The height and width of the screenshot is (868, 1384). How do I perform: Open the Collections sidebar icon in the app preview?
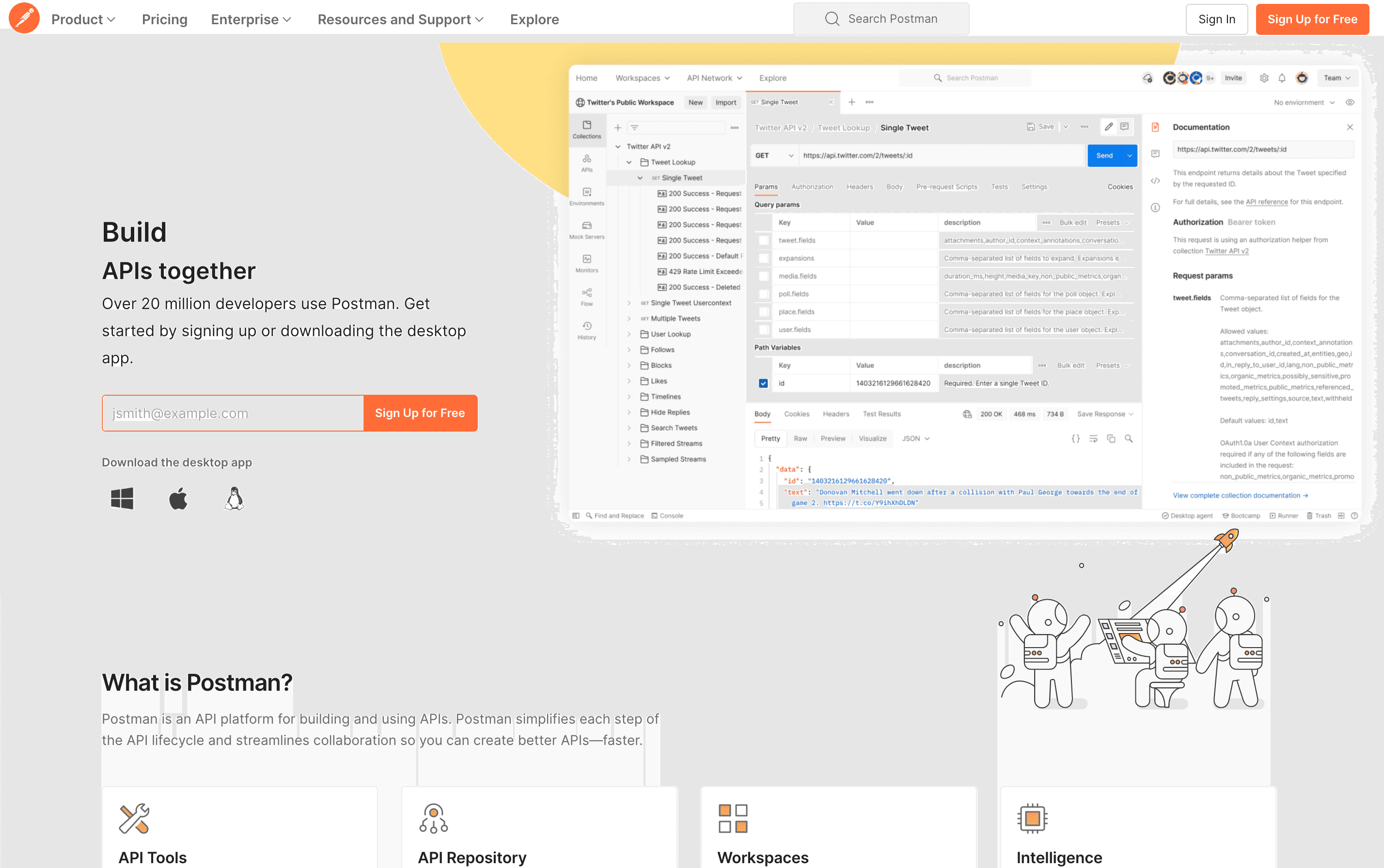(x=586, y=130)
